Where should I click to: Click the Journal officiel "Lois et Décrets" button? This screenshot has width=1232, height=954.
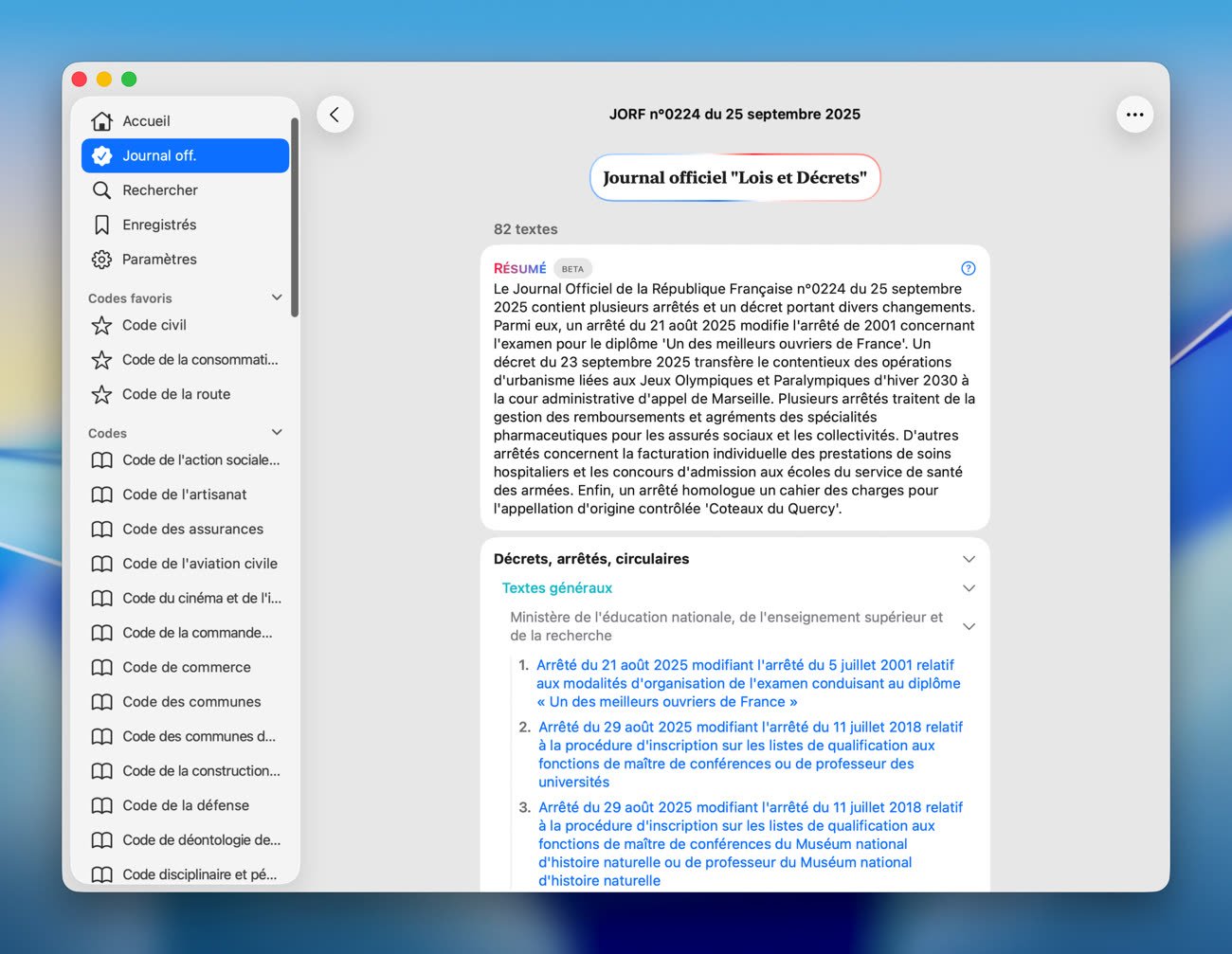click(x=735, y=178)
